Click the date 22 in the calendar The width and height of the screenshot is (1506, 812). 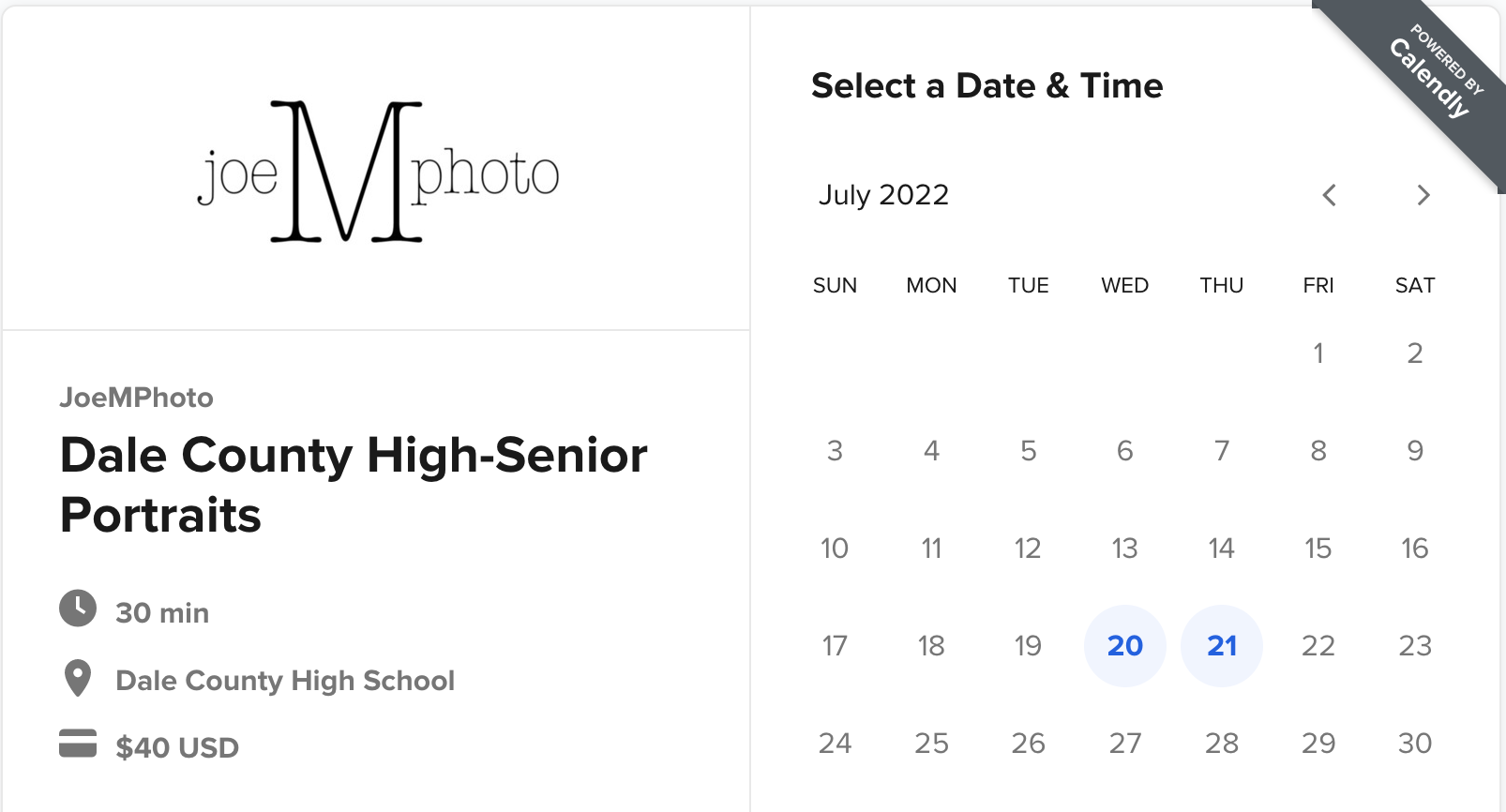click(x=1318, y=646)
